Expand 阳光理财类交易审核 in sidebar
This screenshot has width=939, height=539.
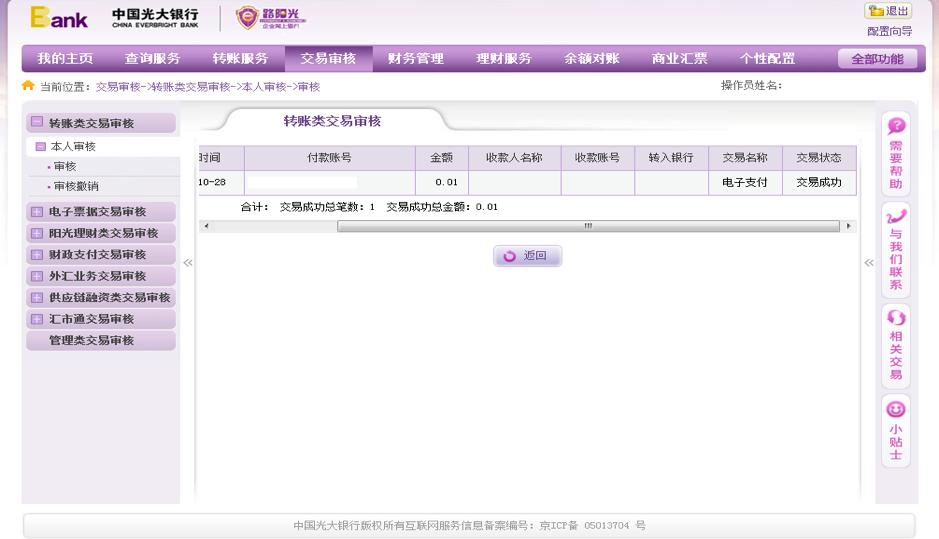coord(37,234)
